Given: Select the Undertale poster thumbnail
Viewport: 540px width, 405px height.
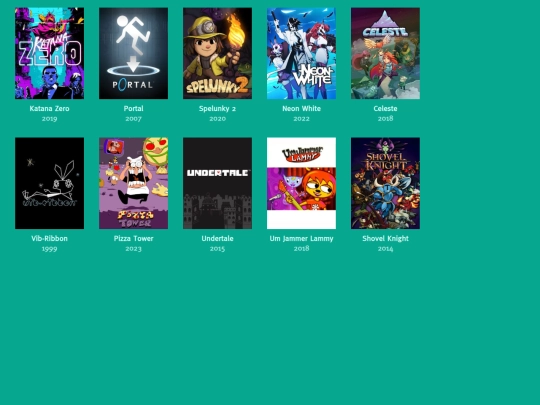Looking at the screenshot, I should [x=217, y=183].
